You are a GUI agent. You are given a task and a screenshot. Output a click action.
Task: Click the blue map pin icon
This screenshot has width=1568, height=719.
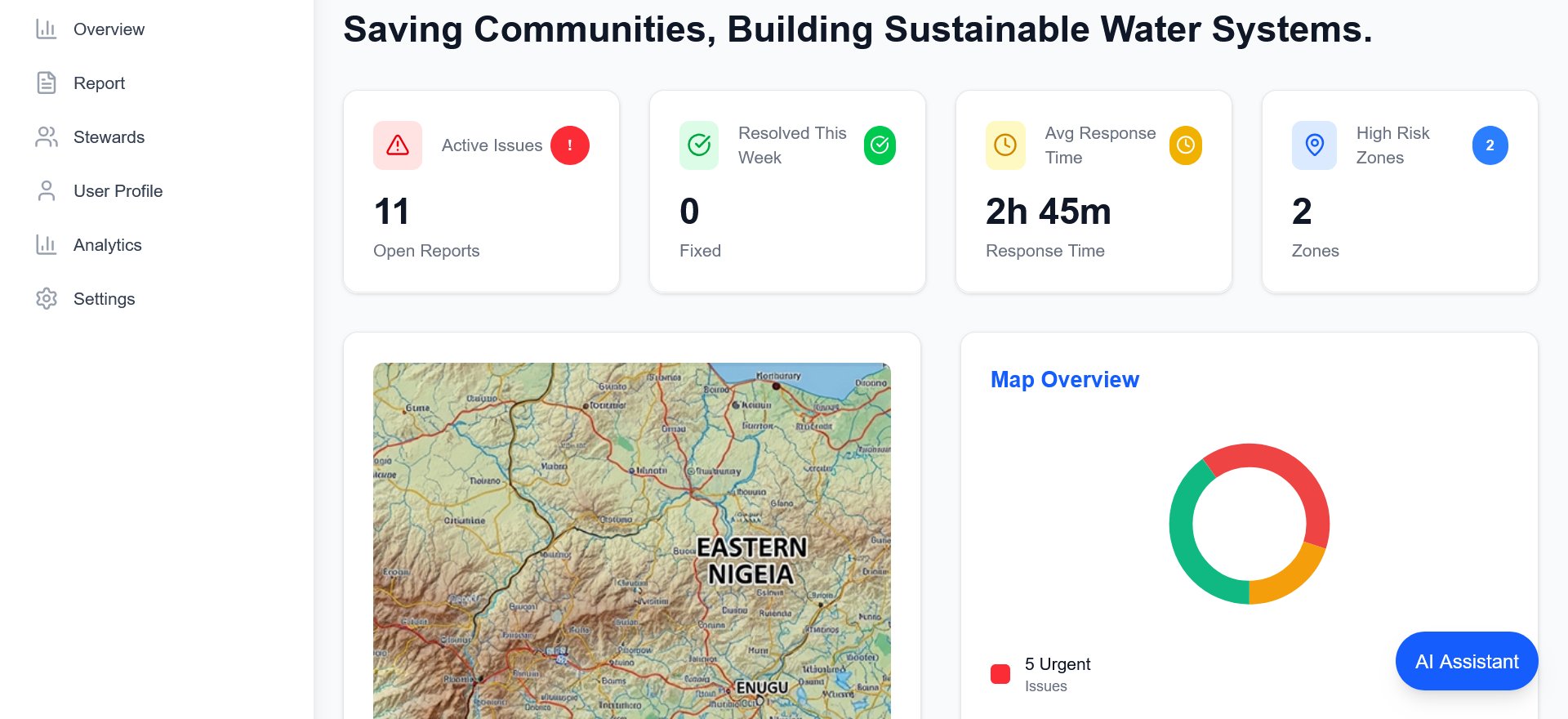(1314, 145)
